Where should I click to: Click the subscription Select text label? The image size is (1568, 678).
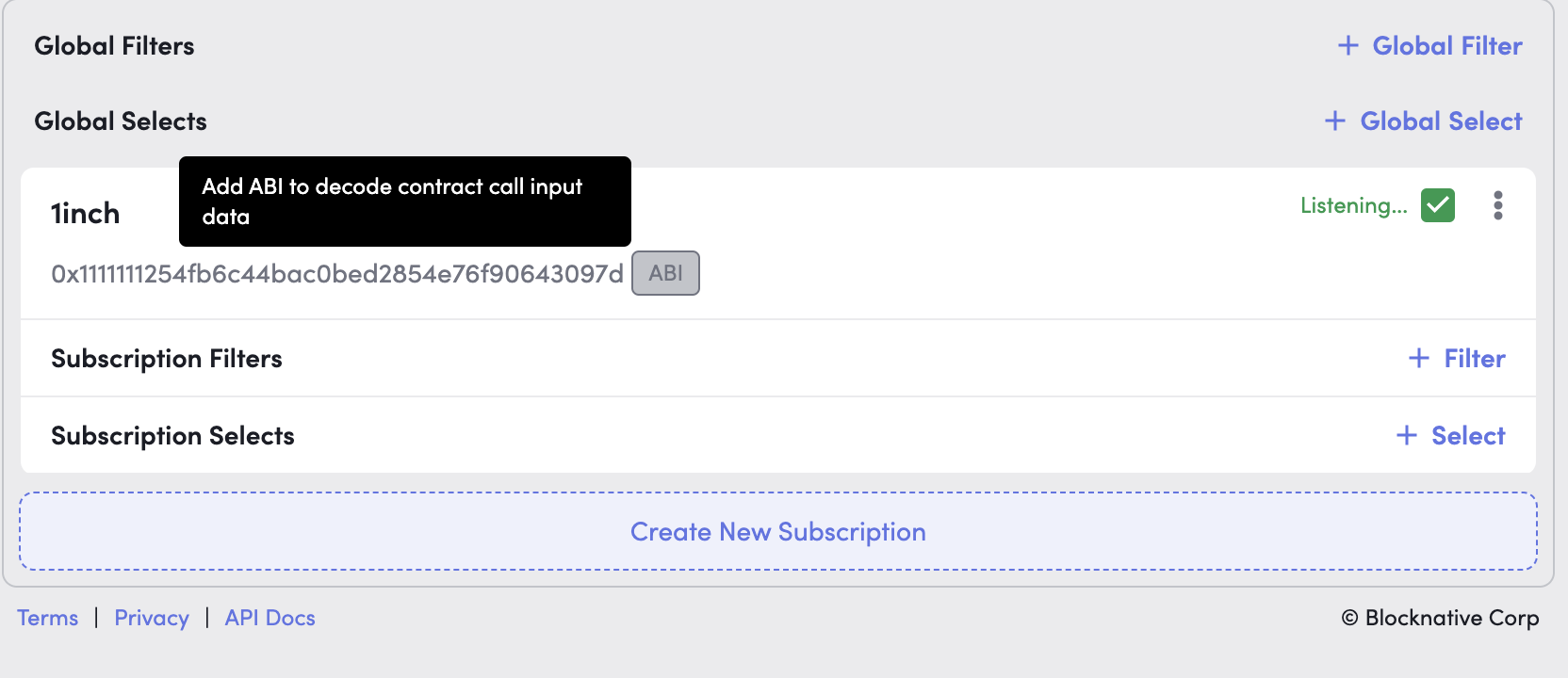[x=1468, y=435]
